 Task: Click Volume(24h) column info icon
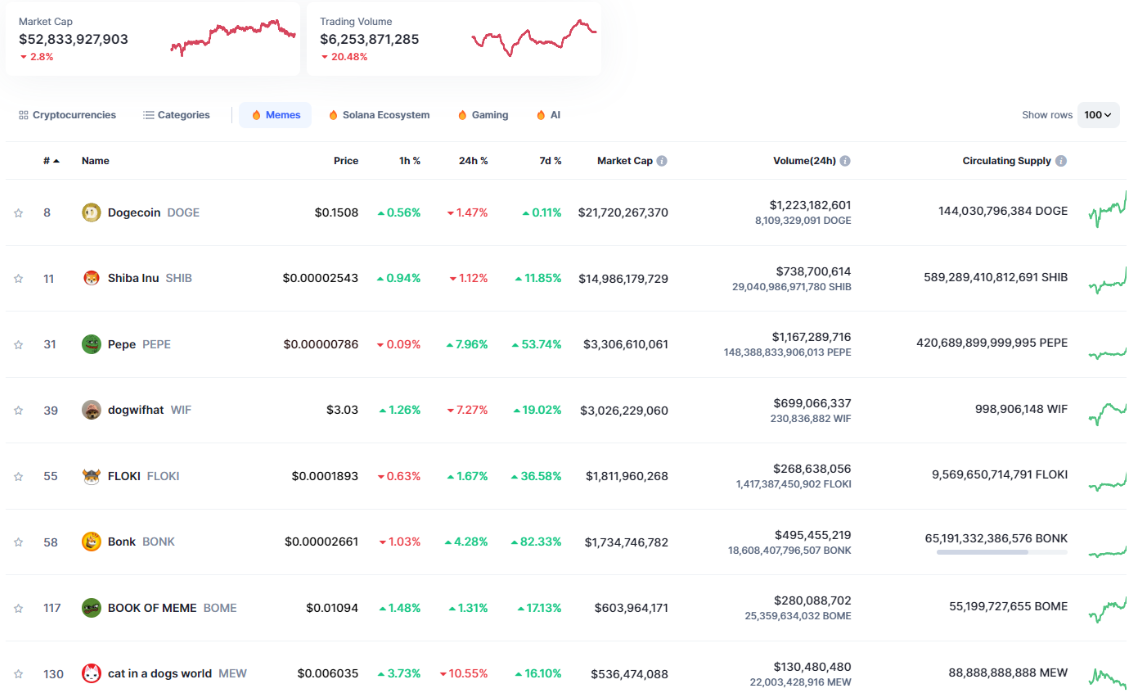[845, 161]
